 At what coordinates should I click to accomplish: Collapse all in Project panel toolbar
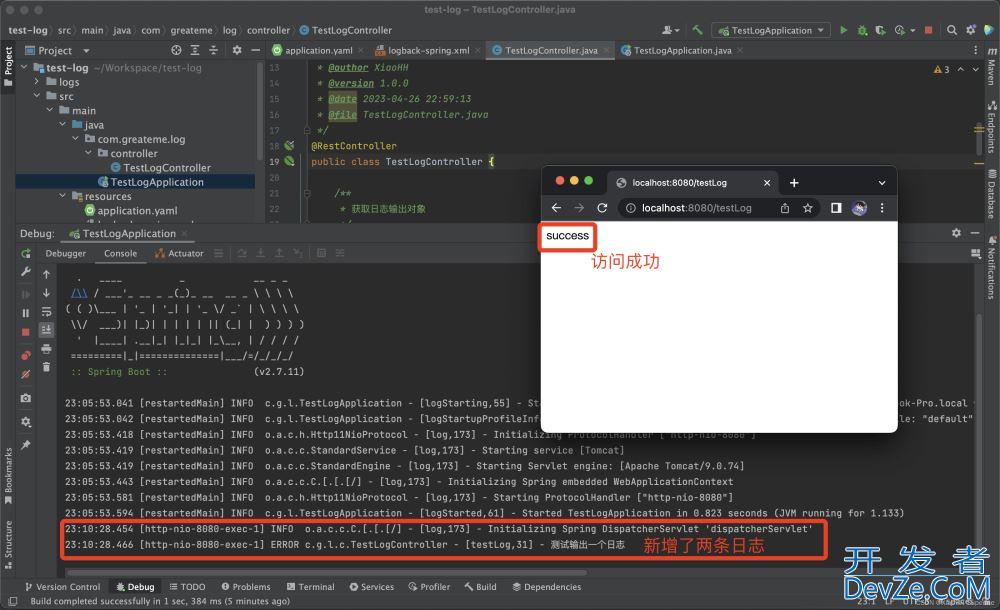click(x=214, y=50)
